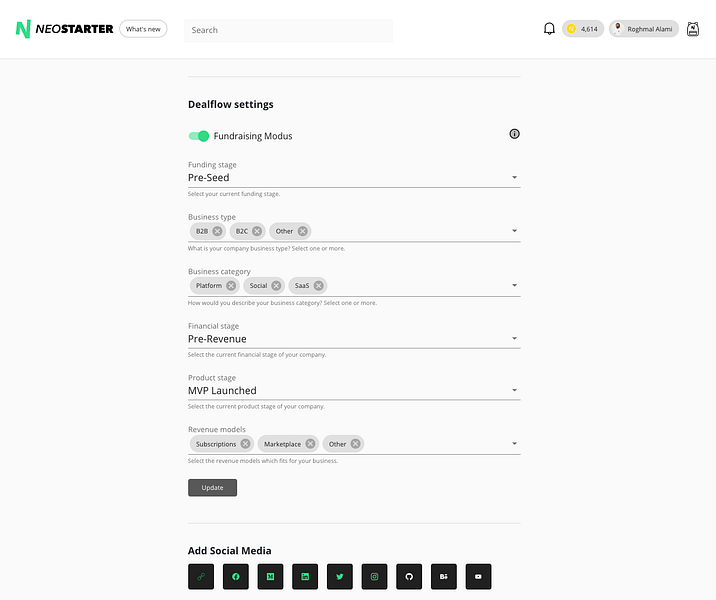Add a website link icon

(x=201, y=577)
